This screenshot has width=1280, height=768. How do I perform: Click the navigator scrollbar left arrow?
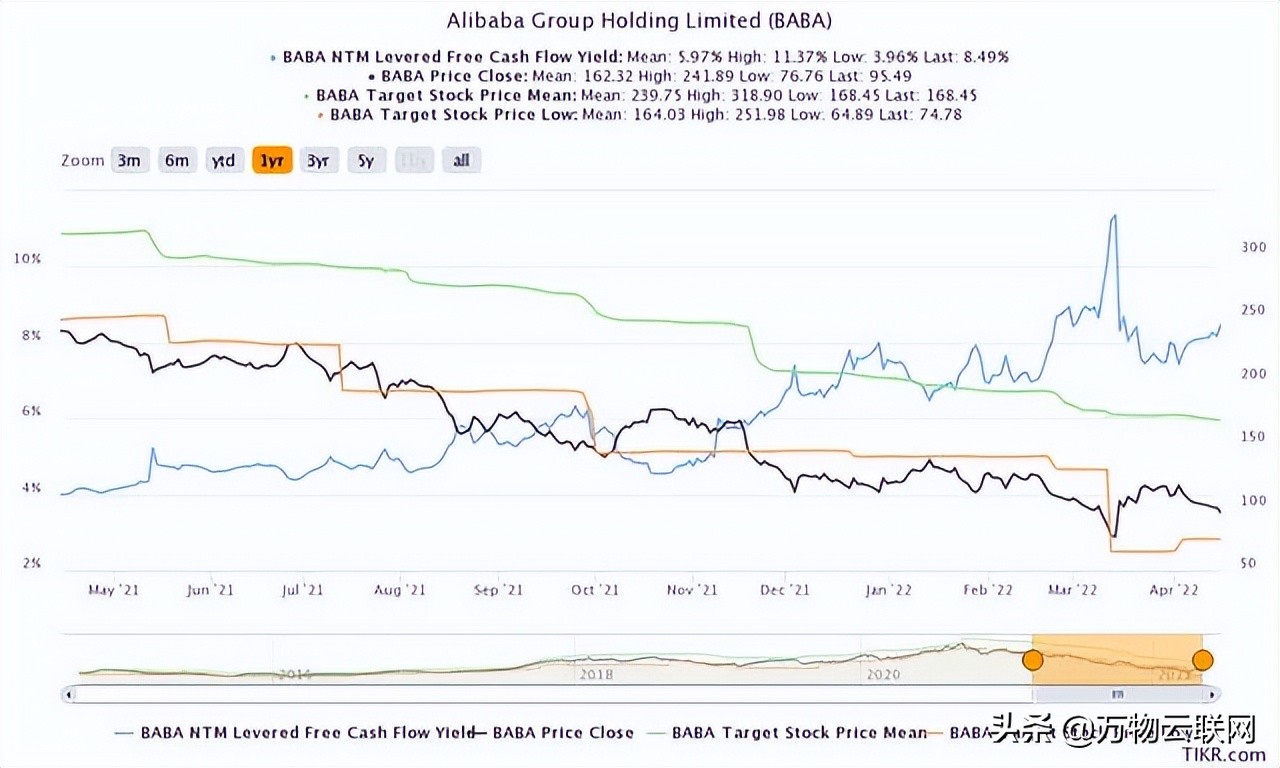pyautogui.click(x=68, y=692)
